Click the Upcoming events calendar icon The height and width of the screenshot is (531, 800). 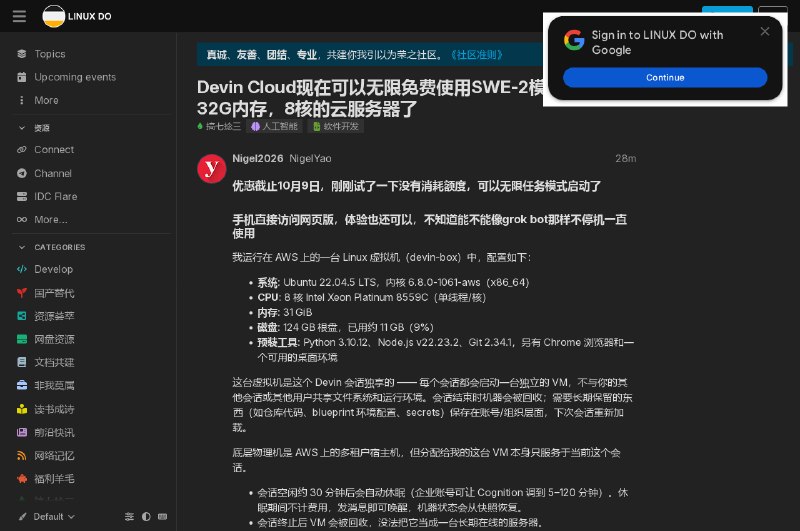point(21,77)
